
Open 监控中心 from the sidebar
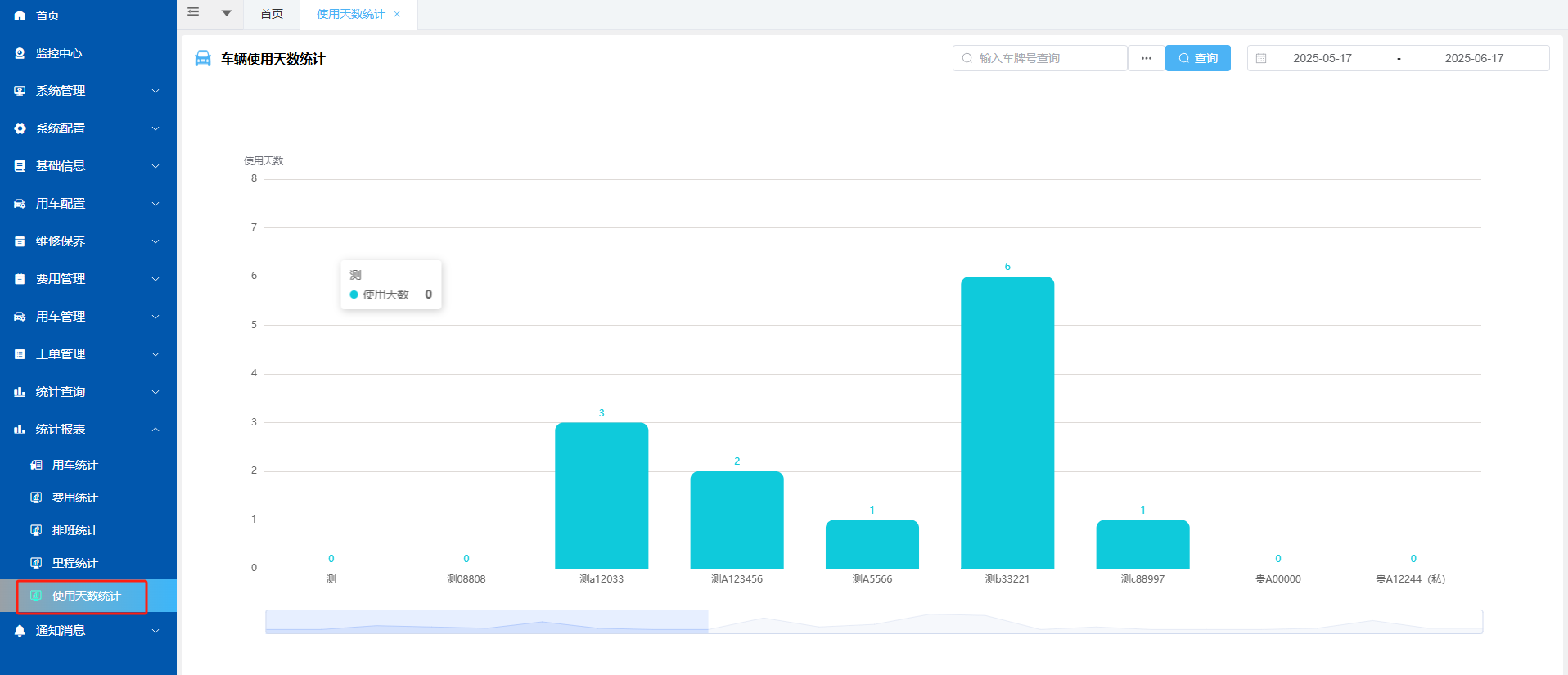(59, 53)
